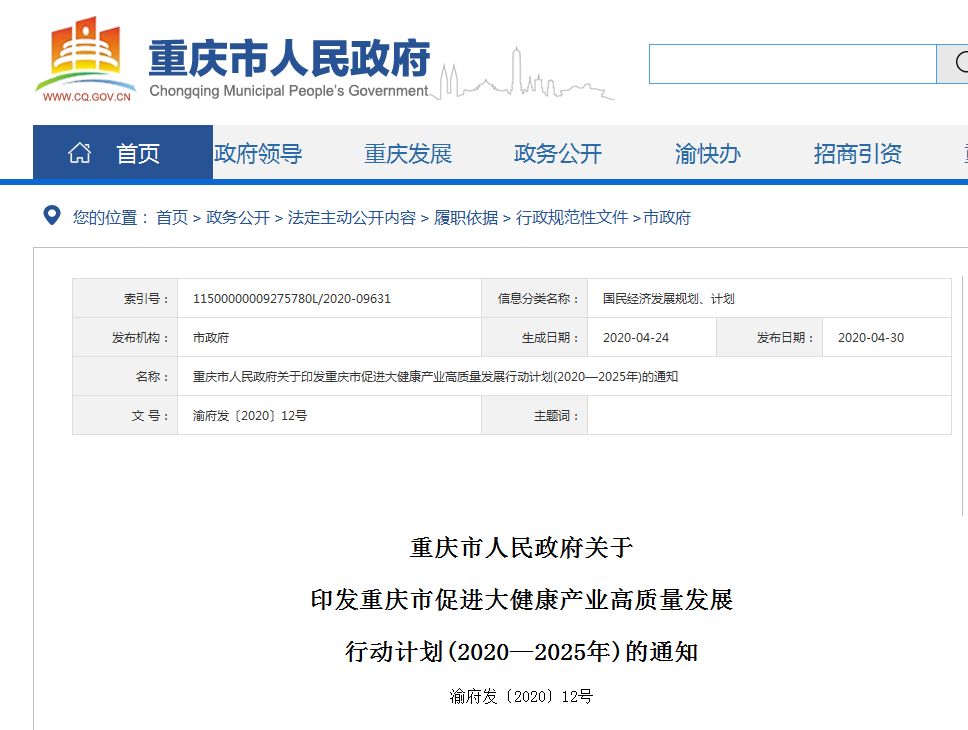Click the Chongqing government emblem logo
This screenshot has width=968, height=730.
86,60
